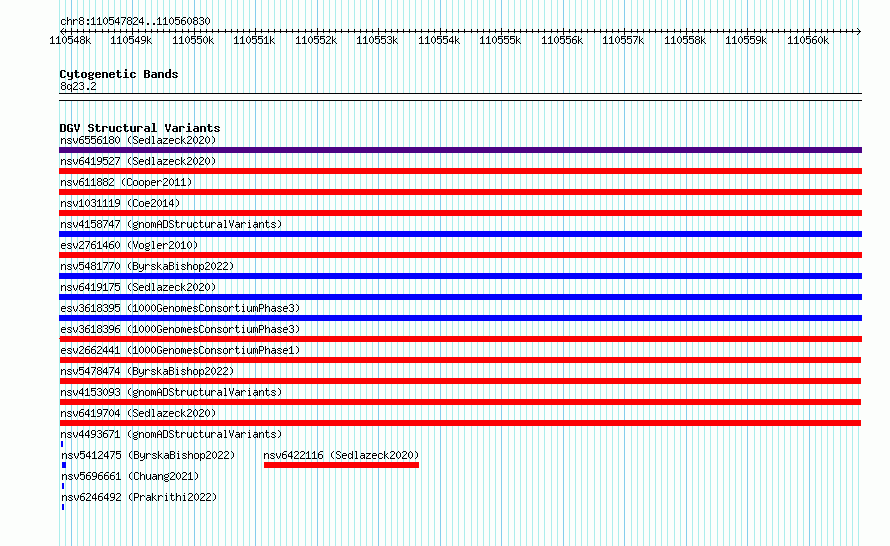Click the red bar under nsv6419704
The width and height of the screenshot is (890, 546).
(x=460, y=423)
